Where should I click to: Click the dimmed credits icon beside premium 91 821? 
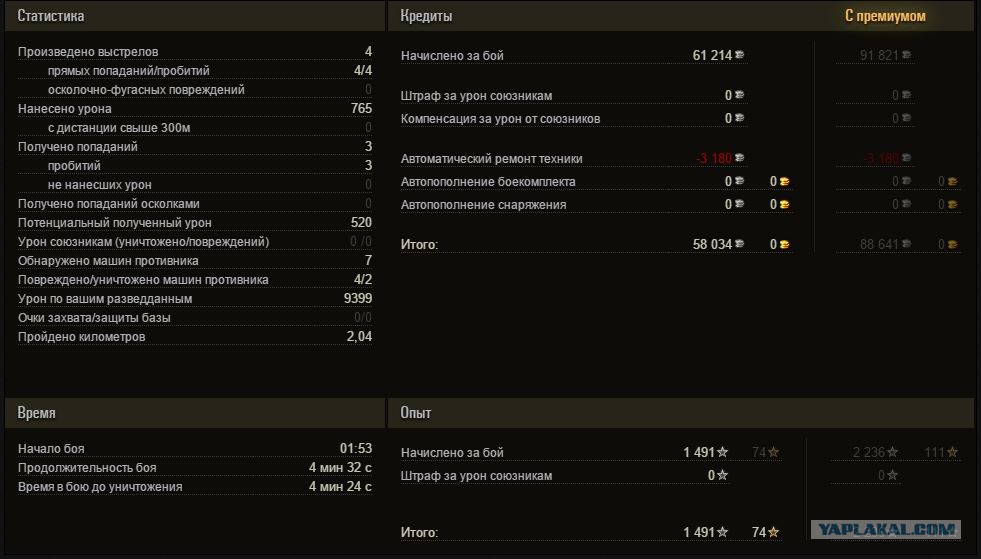tap(907, 55)
